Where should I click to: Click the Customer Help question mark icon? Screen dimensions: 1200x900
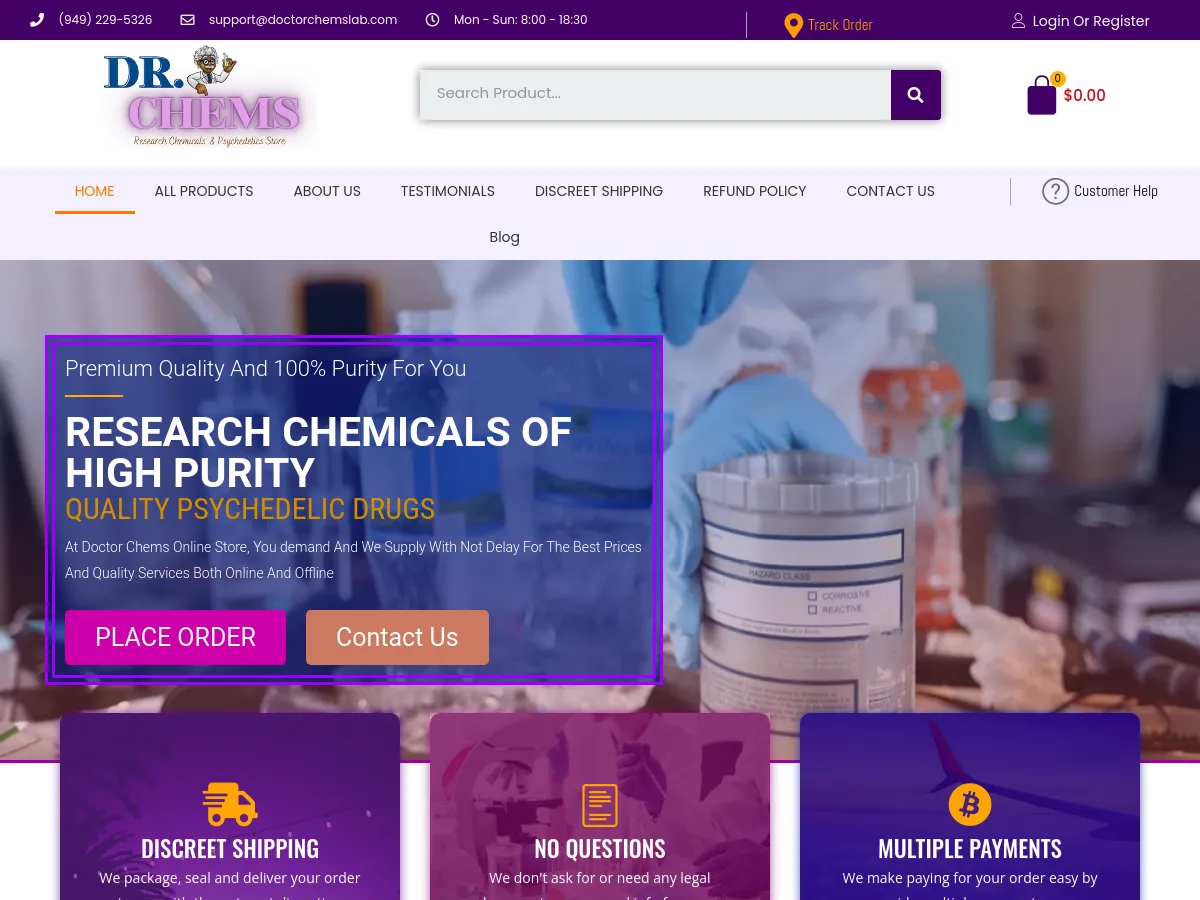click(x=1055, y=191)
